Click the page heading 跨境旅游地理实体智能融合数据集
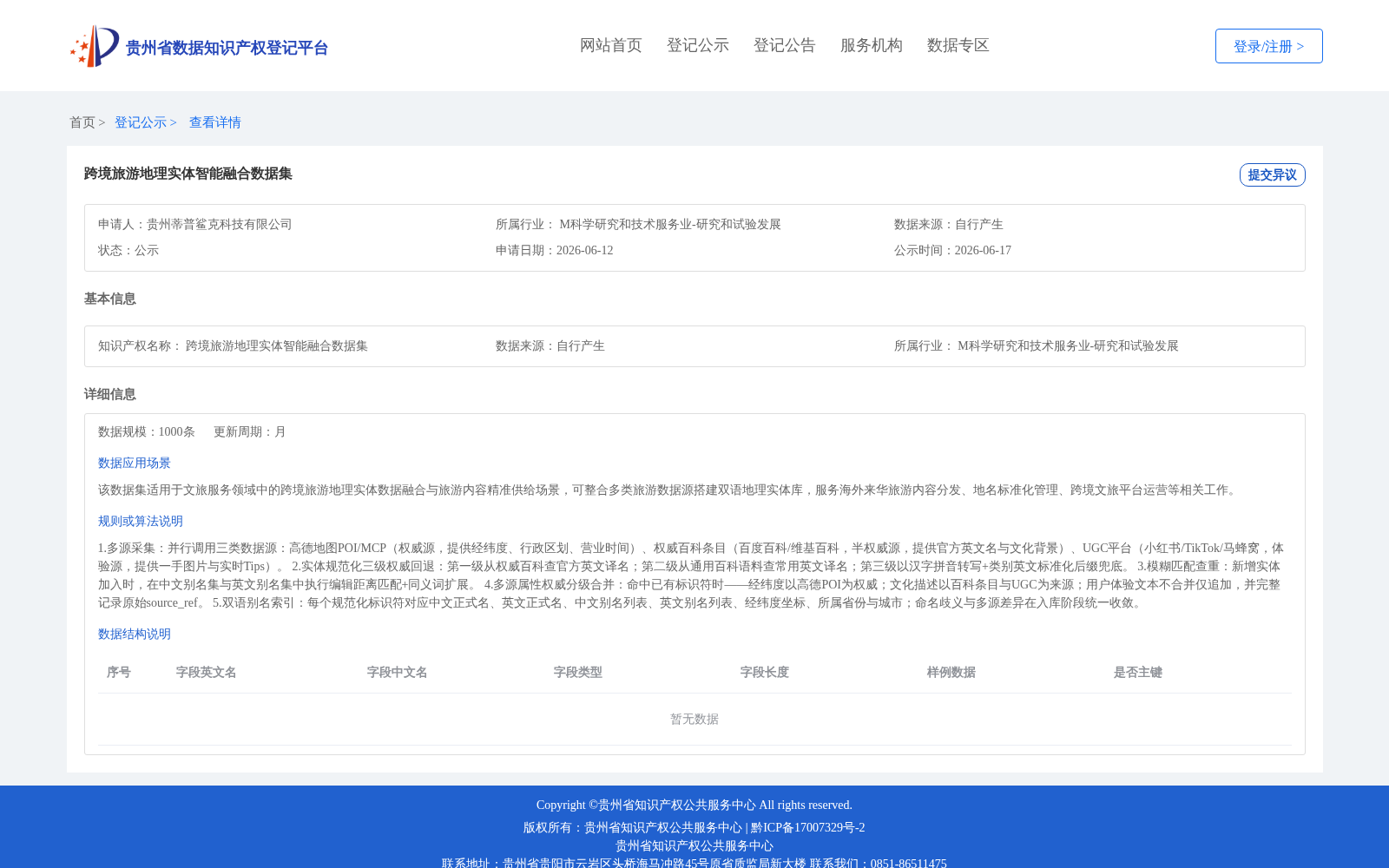The height and width of the screenshot is (868, 1389). (x=188, y=174)
